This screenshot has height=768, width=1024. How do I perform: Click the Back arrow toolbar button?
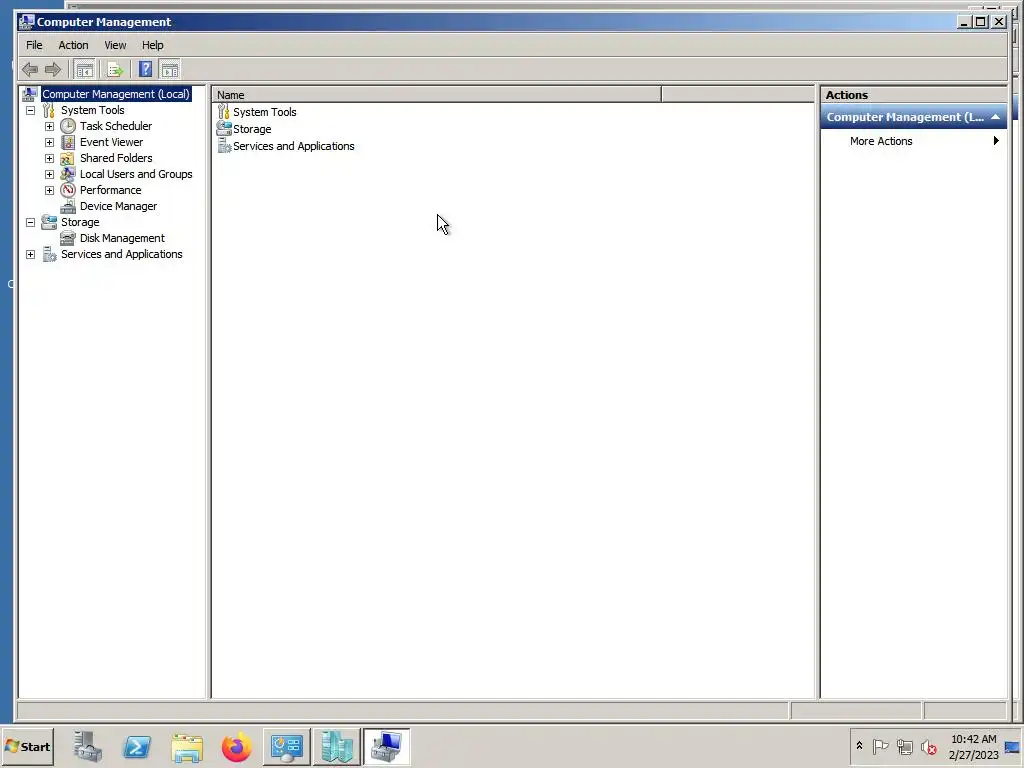(29, 69)
